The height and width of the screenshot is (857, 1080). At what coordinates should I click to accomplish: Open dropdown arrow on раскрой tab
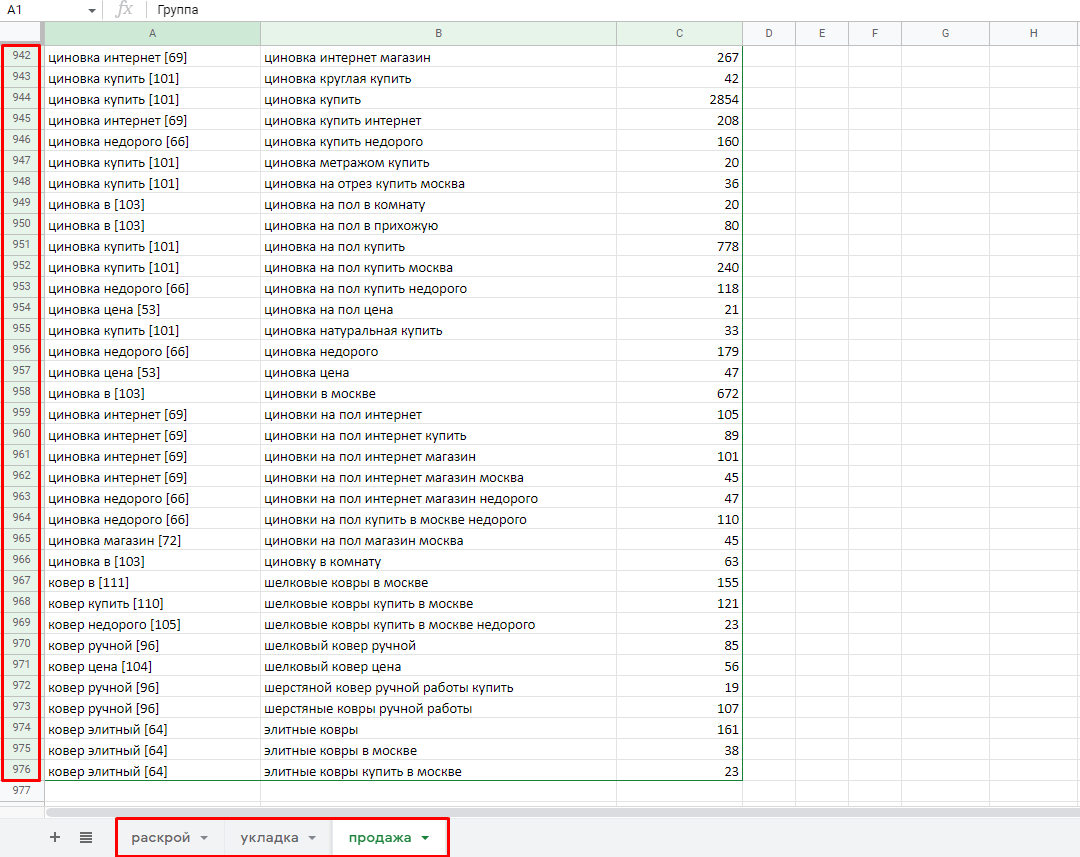pyautogui.click(x=204, y=838)
